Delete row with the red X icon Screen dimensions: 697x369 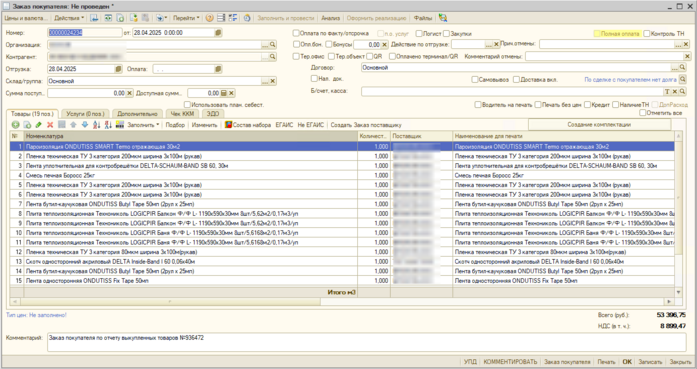click(50, 125)
